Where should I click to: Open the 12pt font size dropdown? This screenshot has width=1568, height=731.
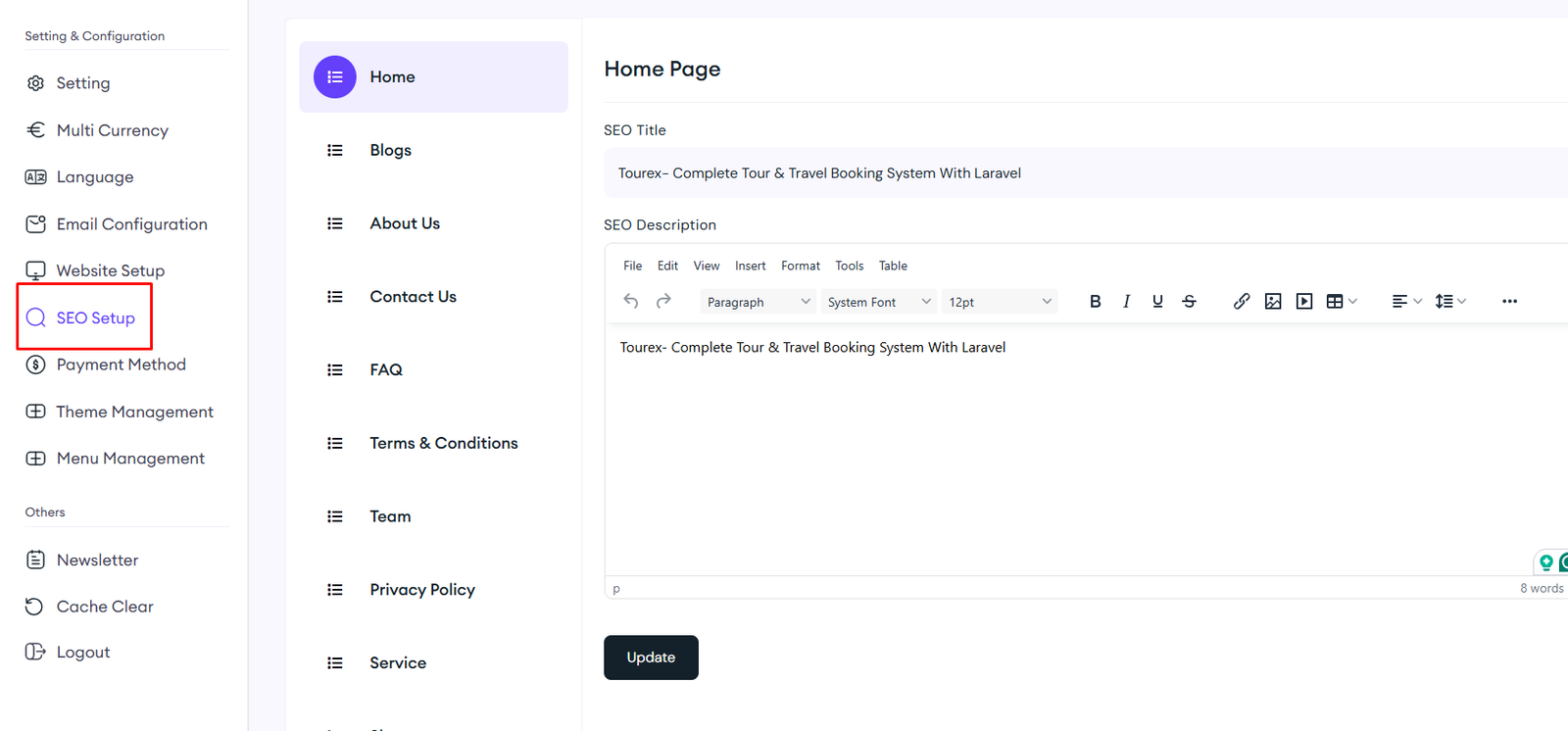(999, 302)
